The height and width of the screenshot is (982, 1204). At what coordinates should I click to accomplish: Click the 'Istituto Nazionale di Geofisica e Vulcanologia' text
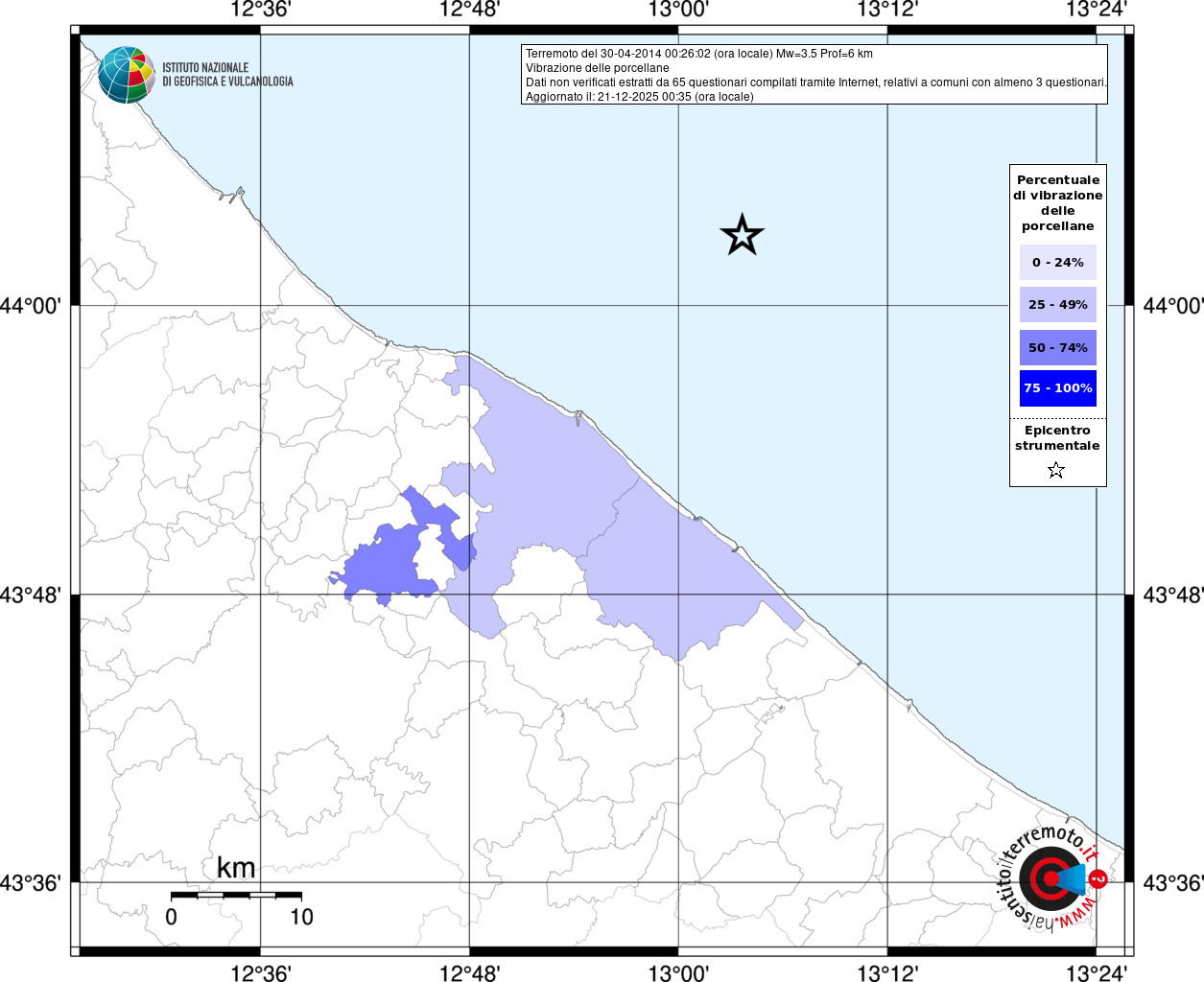coord(227,75)
